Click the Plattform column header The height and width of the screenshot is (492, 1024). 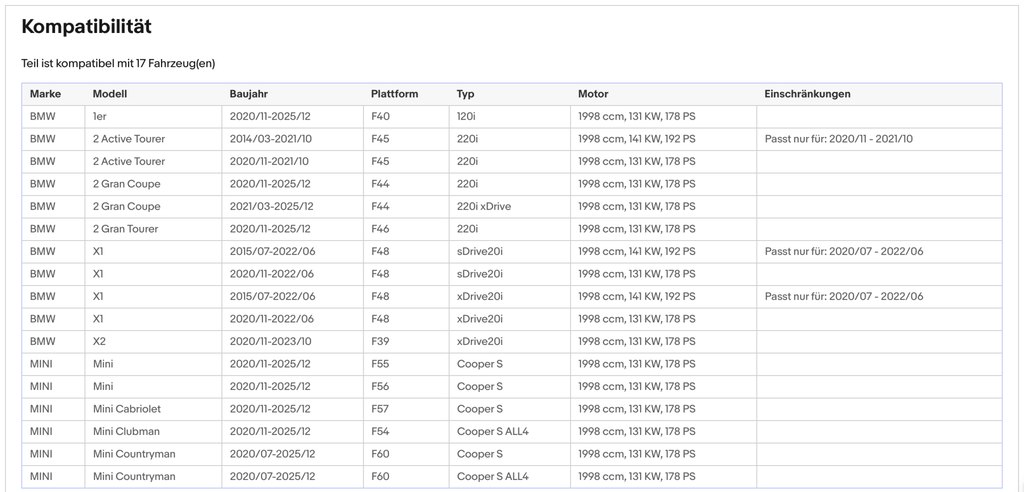pos(394,94)
